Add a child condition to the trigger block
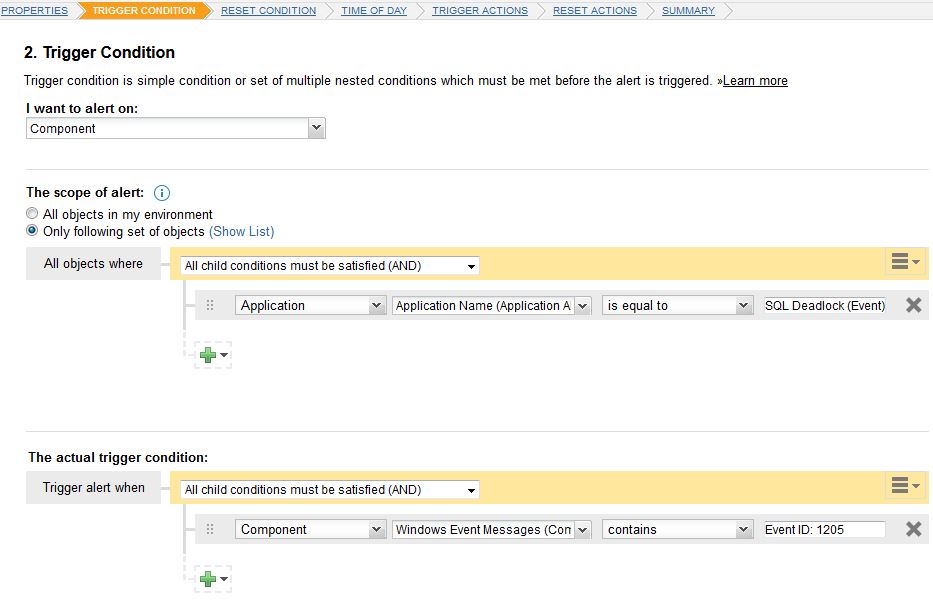933x611 pixels. coord(208,578)
